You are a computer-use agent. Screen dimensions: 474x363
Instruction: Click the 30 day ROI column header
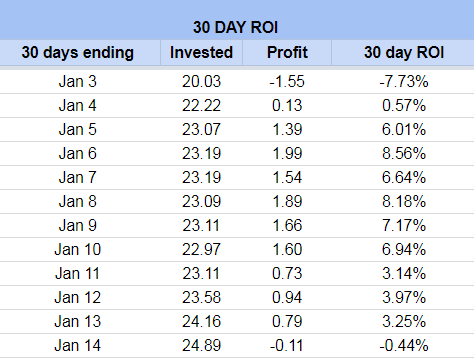tap(403, 53)
